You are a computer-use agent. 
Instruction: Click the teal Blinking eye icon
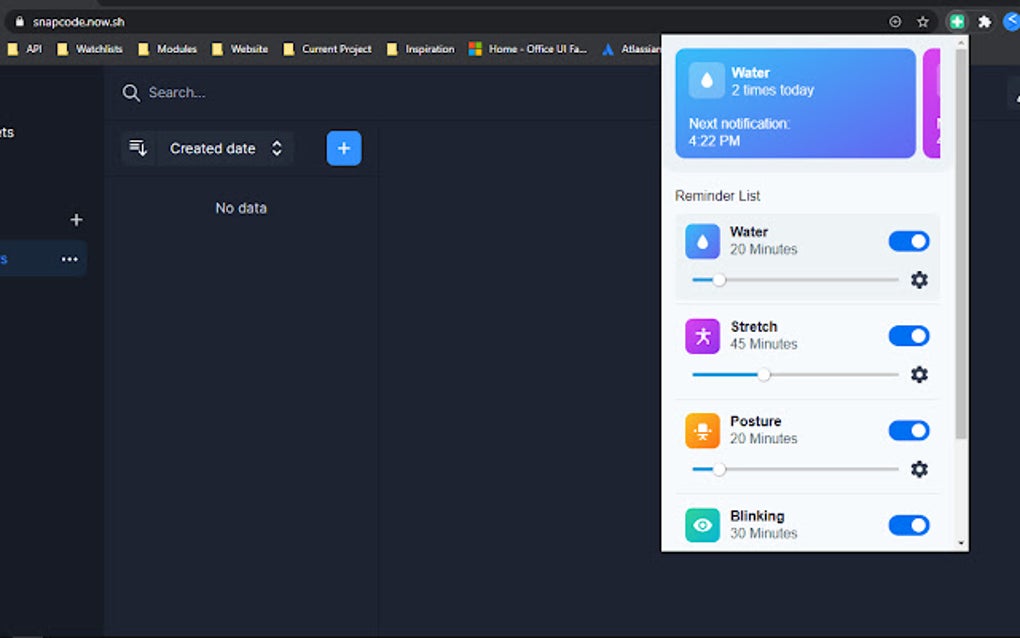coord(703,524)
